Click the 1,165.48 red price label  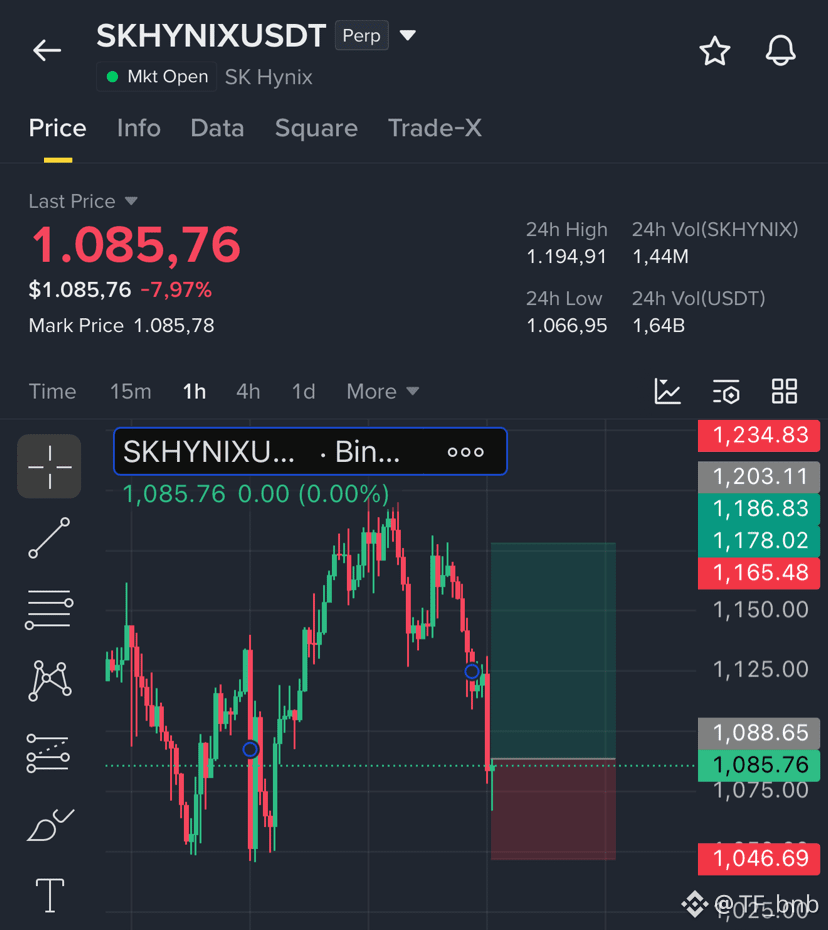tap(759, 573)
